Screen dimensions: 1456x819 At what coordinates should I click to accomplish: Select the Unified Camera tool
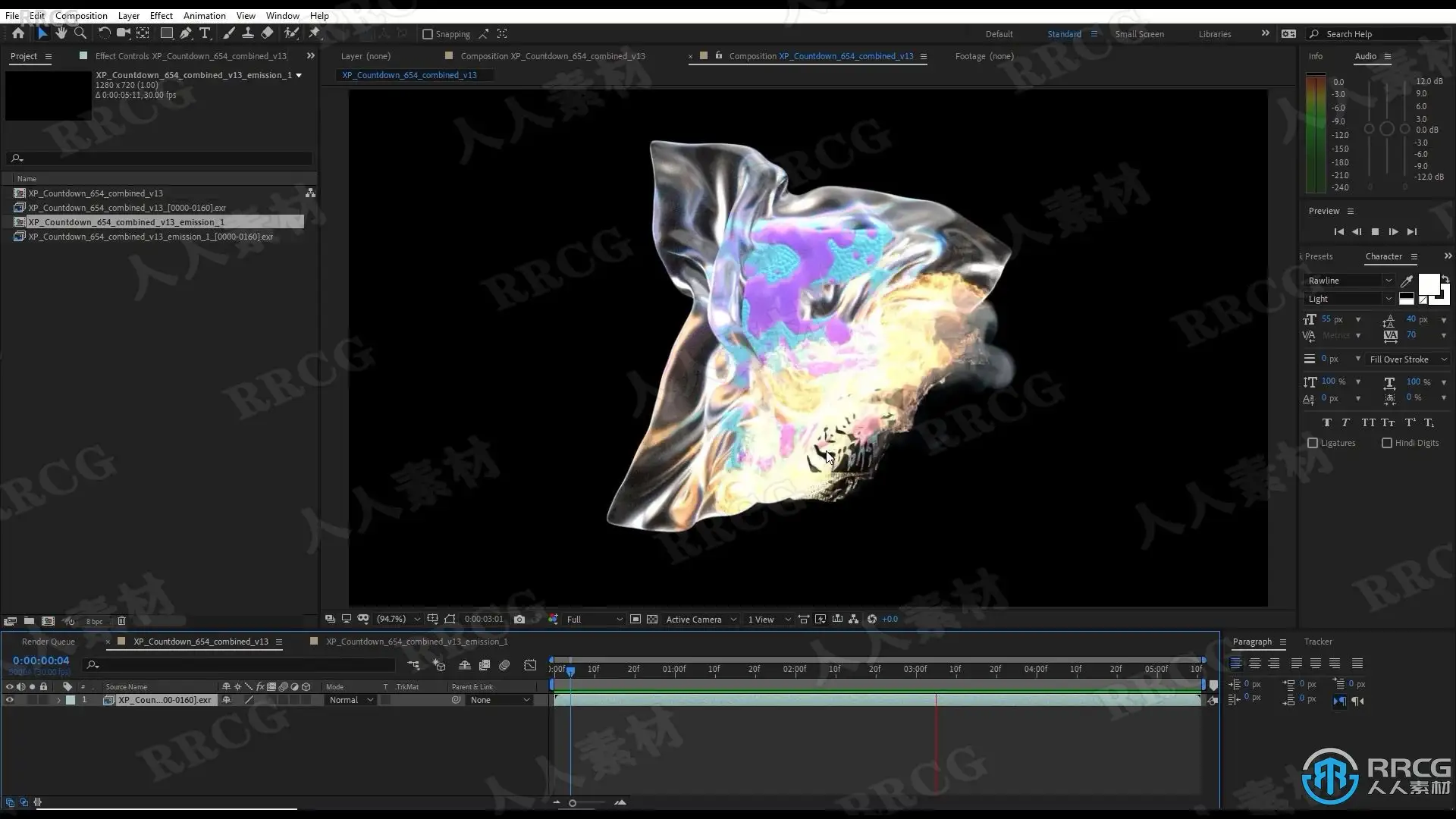click(123, 33)
